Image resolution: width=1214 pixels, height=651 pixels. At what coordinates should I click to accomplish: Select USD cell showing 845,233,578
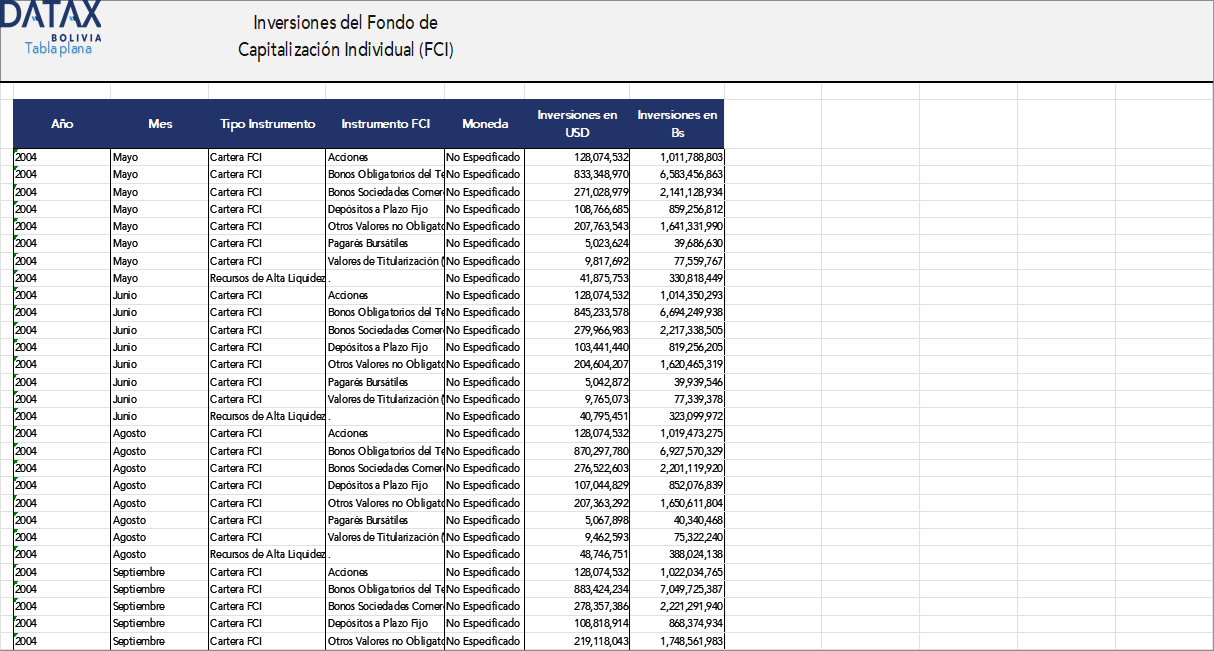[x=578, y=312]
